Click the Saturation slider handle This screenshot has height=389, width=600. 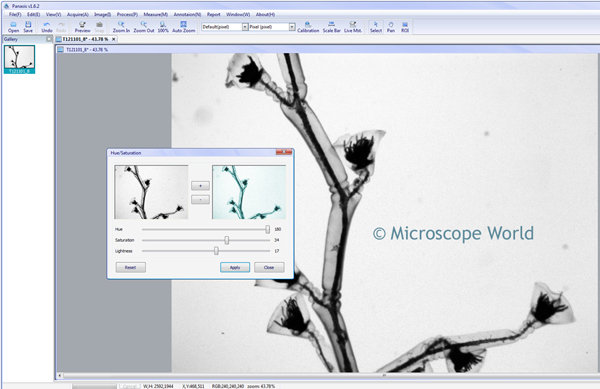pos(227,240)
